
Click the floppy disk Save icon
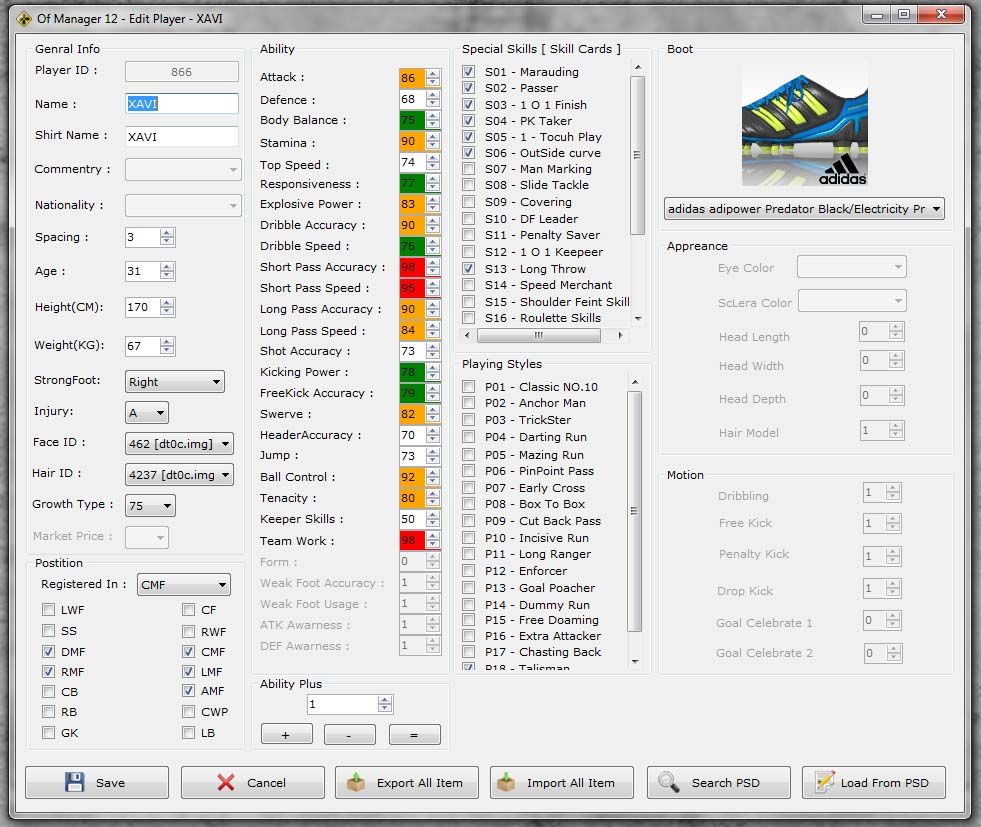click(74, 783)
